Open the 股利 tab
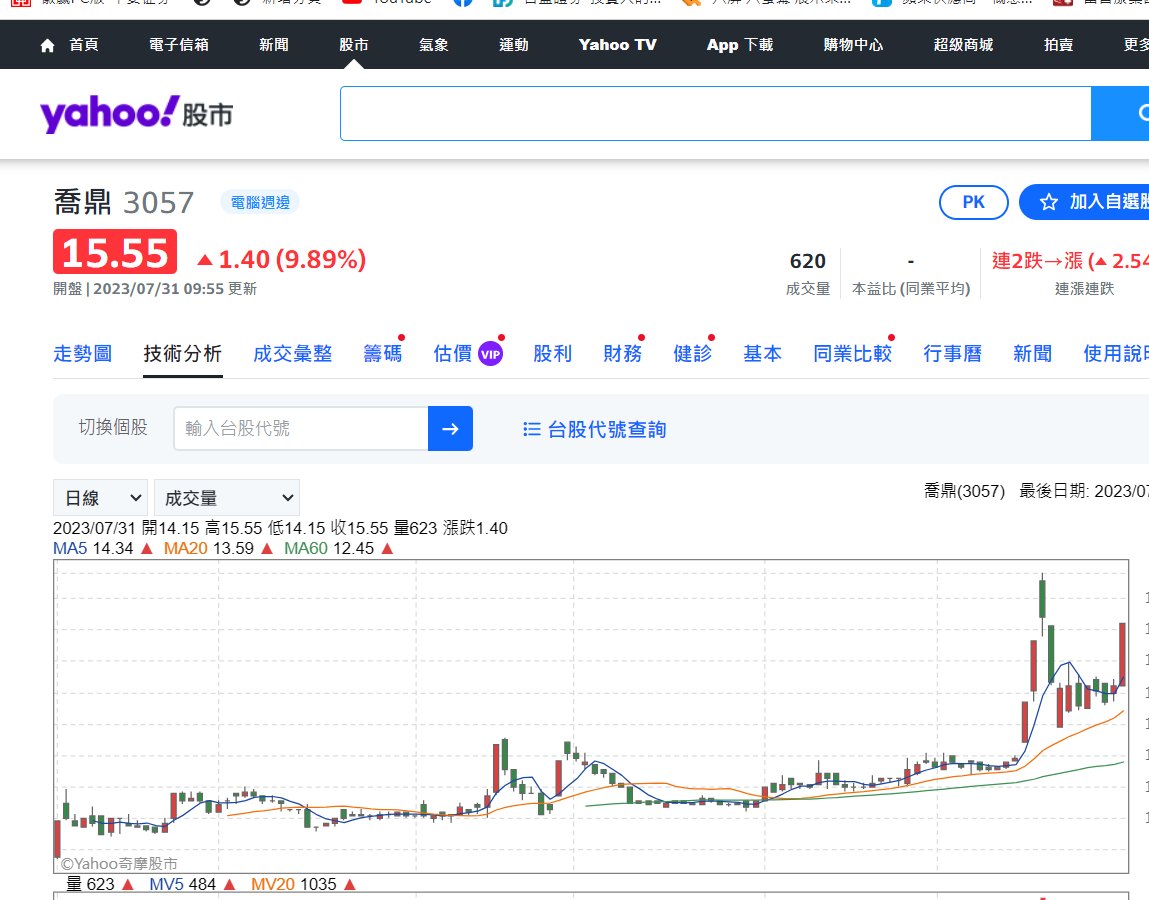 (552, 354)
